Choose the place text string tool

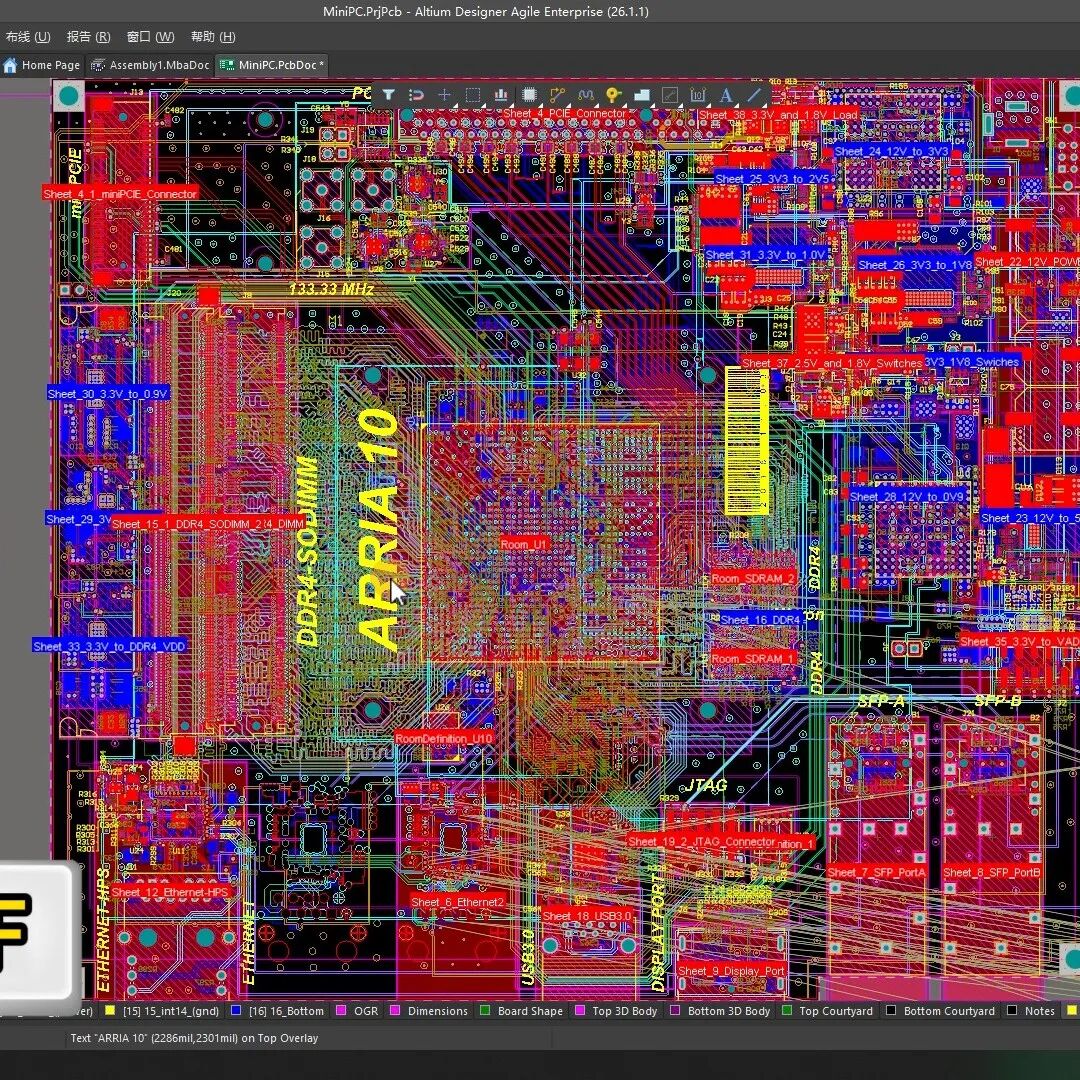pyautogui.click(x=725, y=95)
